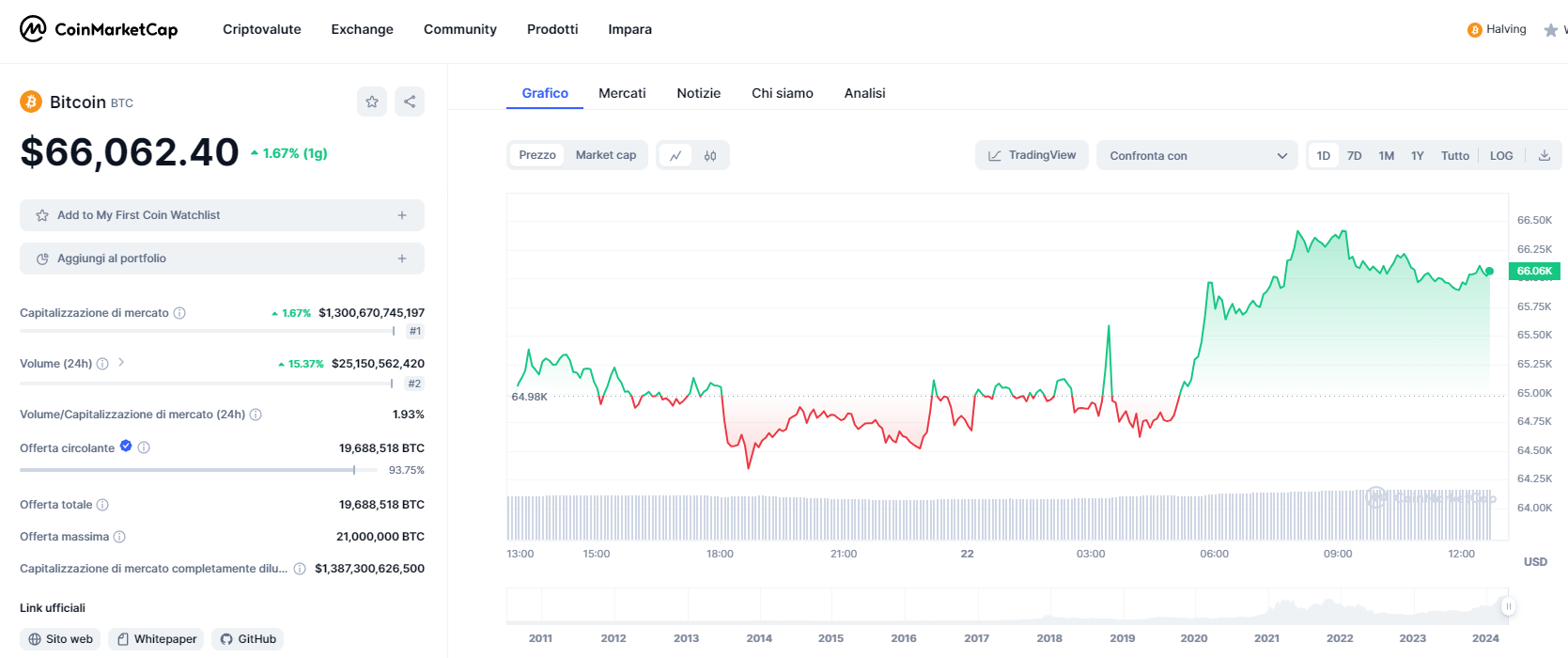
Task: Click the 15.37% volume change
Action: 301,364
